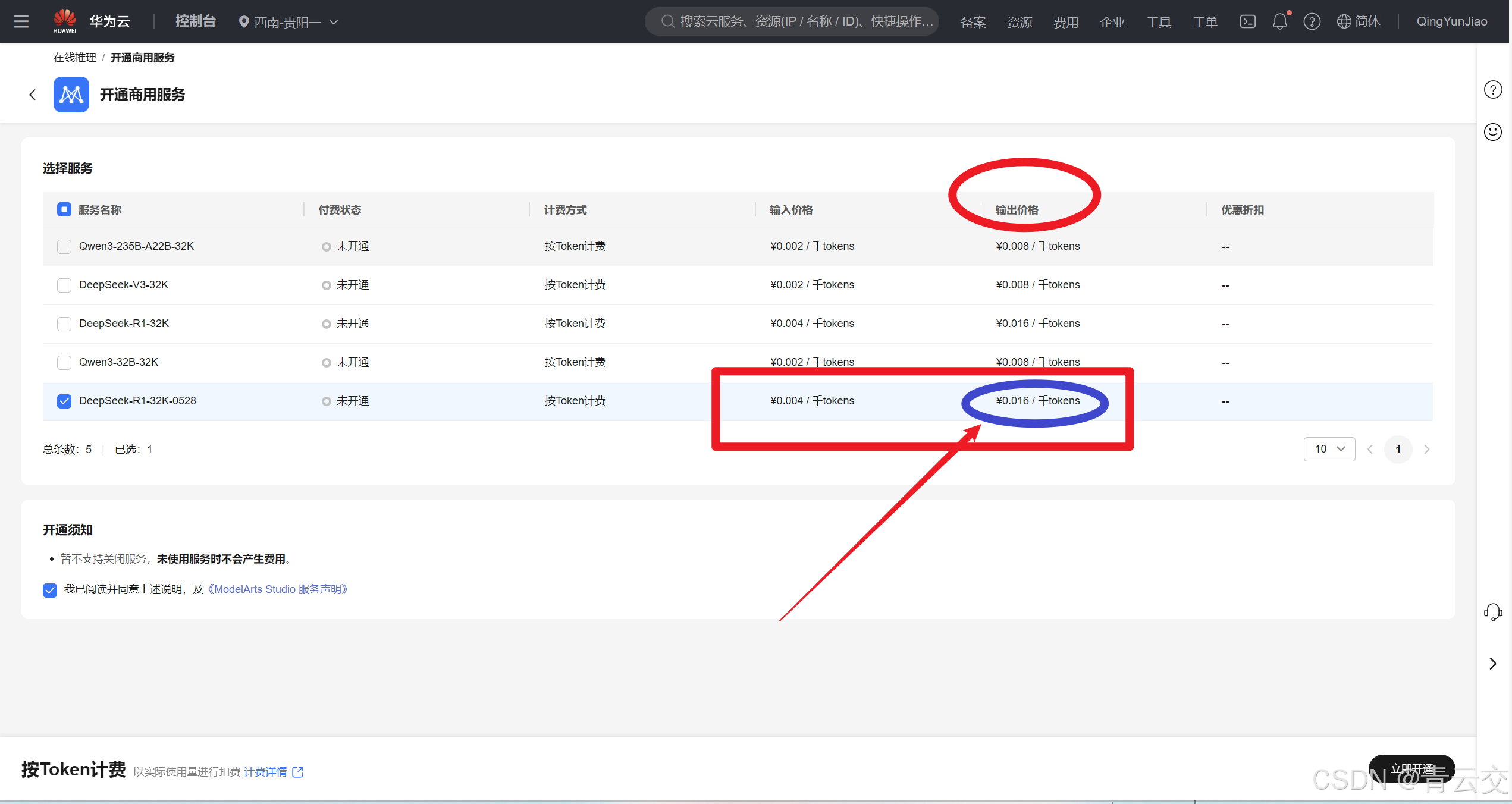Click the ModelArts service icon
Screen dimensions: 1512x804
coord(71,95)
